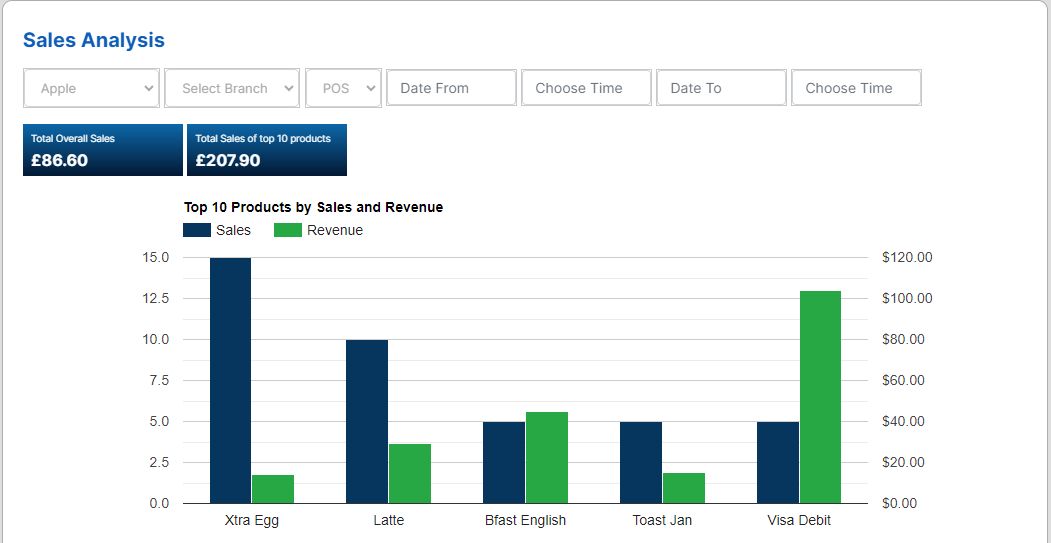Click the Total Sales of top 10 products card
The image size is (1051, 543).
click(266, 150)
